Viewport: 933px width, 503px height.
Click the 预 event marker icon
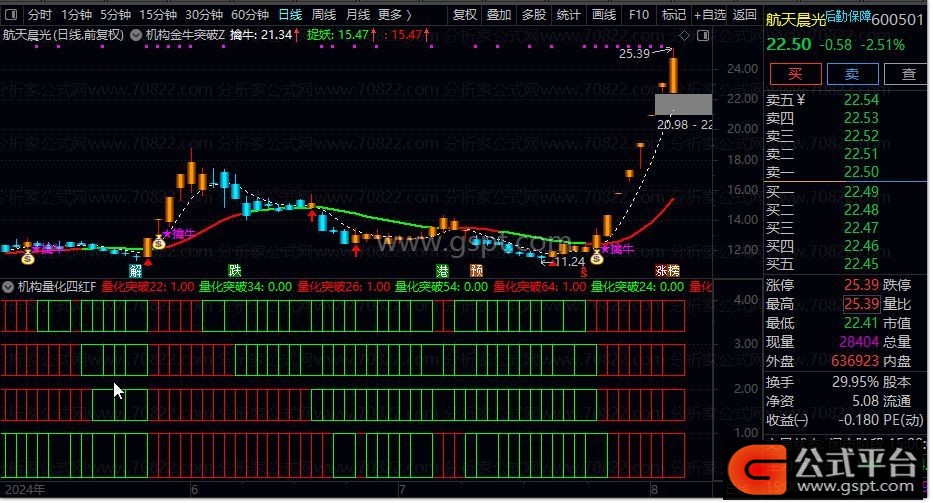(x=477, y=271)
